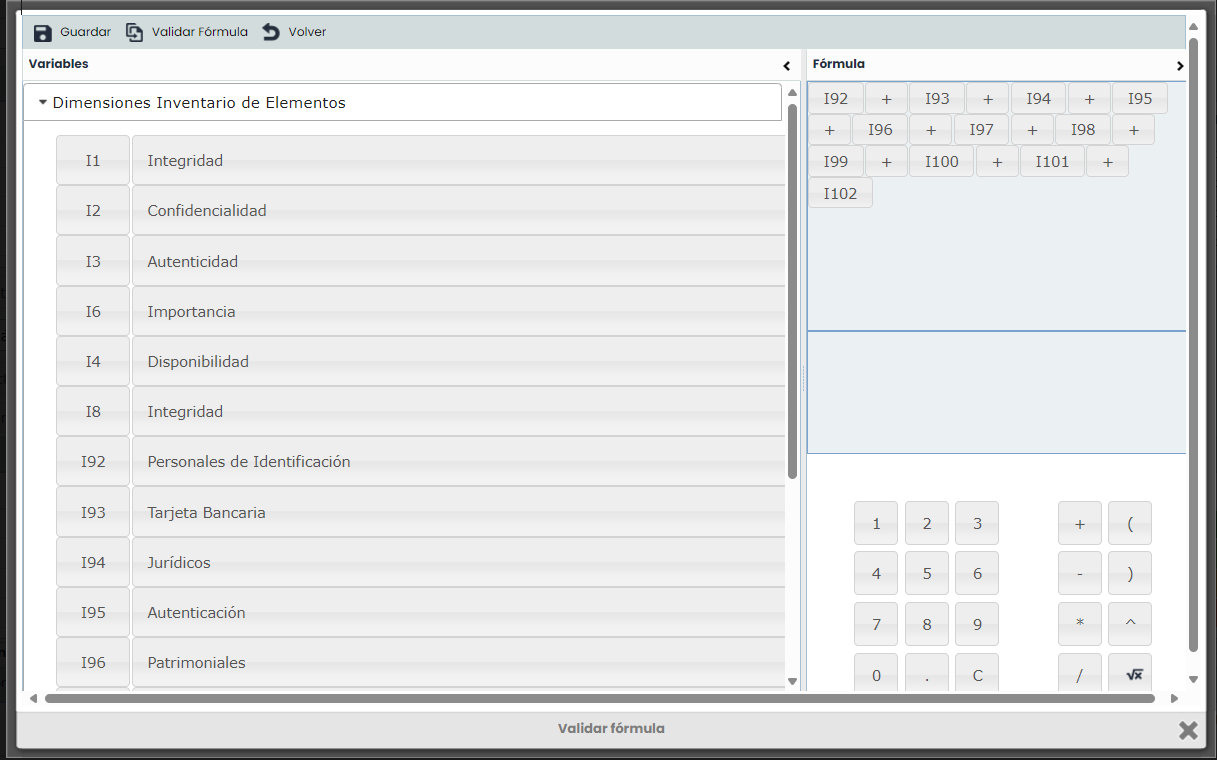Click the Volver back arrow icon
The image size is (1217, 760).
coord(271,33)
